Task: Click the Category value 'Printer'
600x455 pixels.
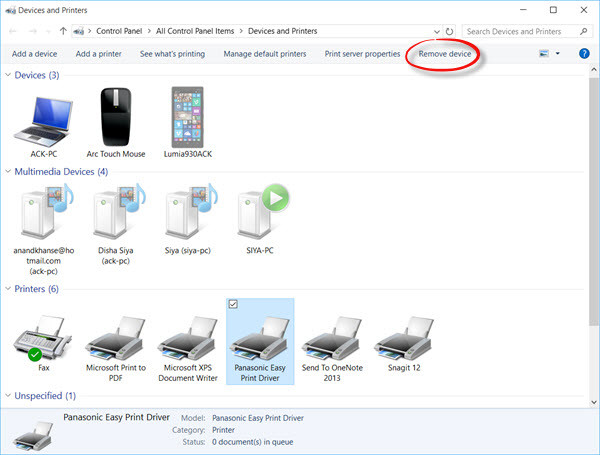Action: pyautogui.click(x=223, y=430)
